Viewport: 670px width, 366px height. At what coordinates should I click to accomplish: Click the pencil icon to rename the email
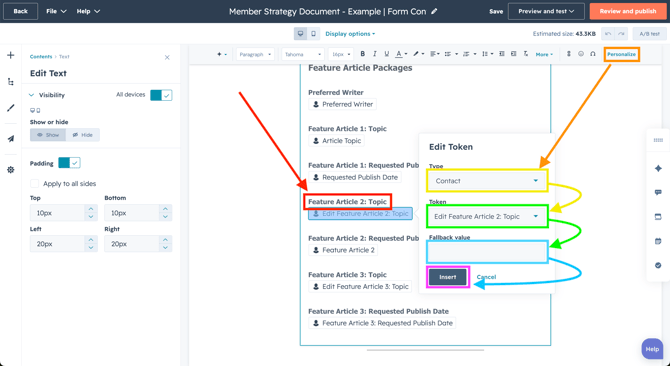tap(434, 12)
